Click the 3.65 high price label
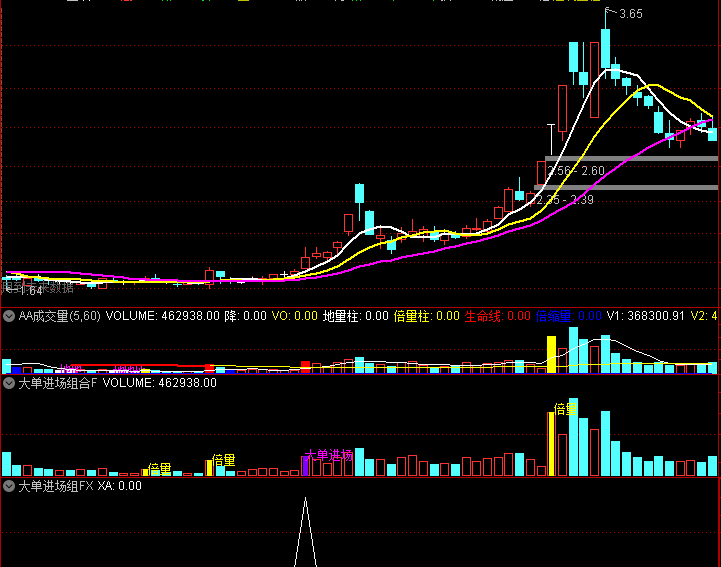The image size is (721, 567). click(x=631, y=14)
